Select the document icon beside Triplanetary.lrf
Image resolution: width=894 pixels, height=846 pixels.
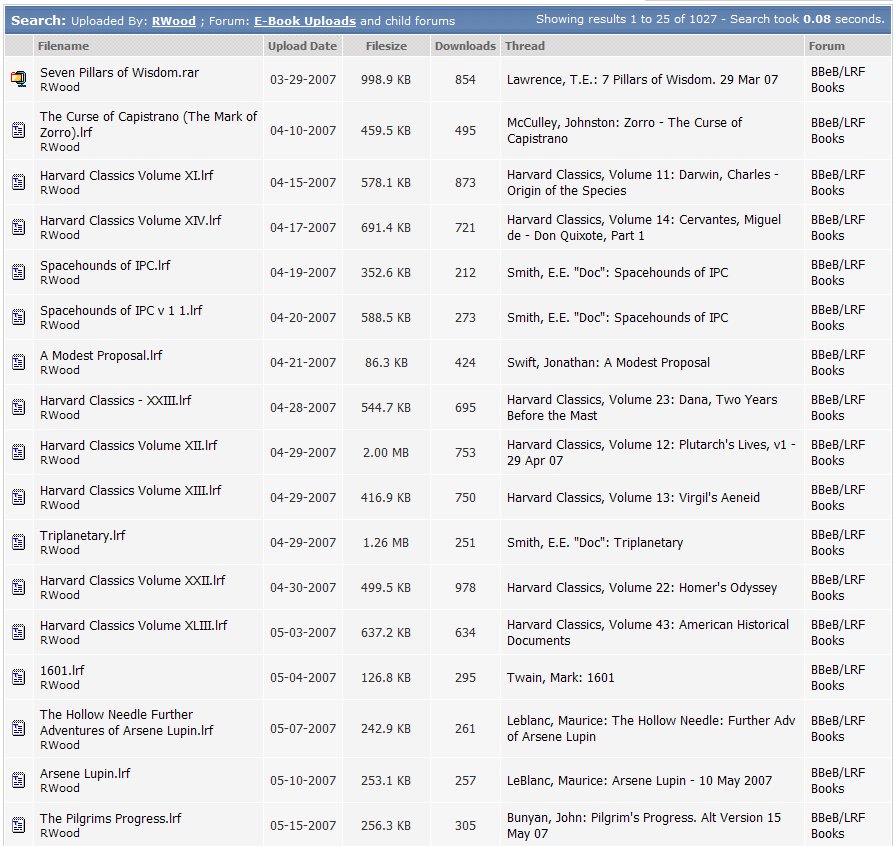coord(19,543)
